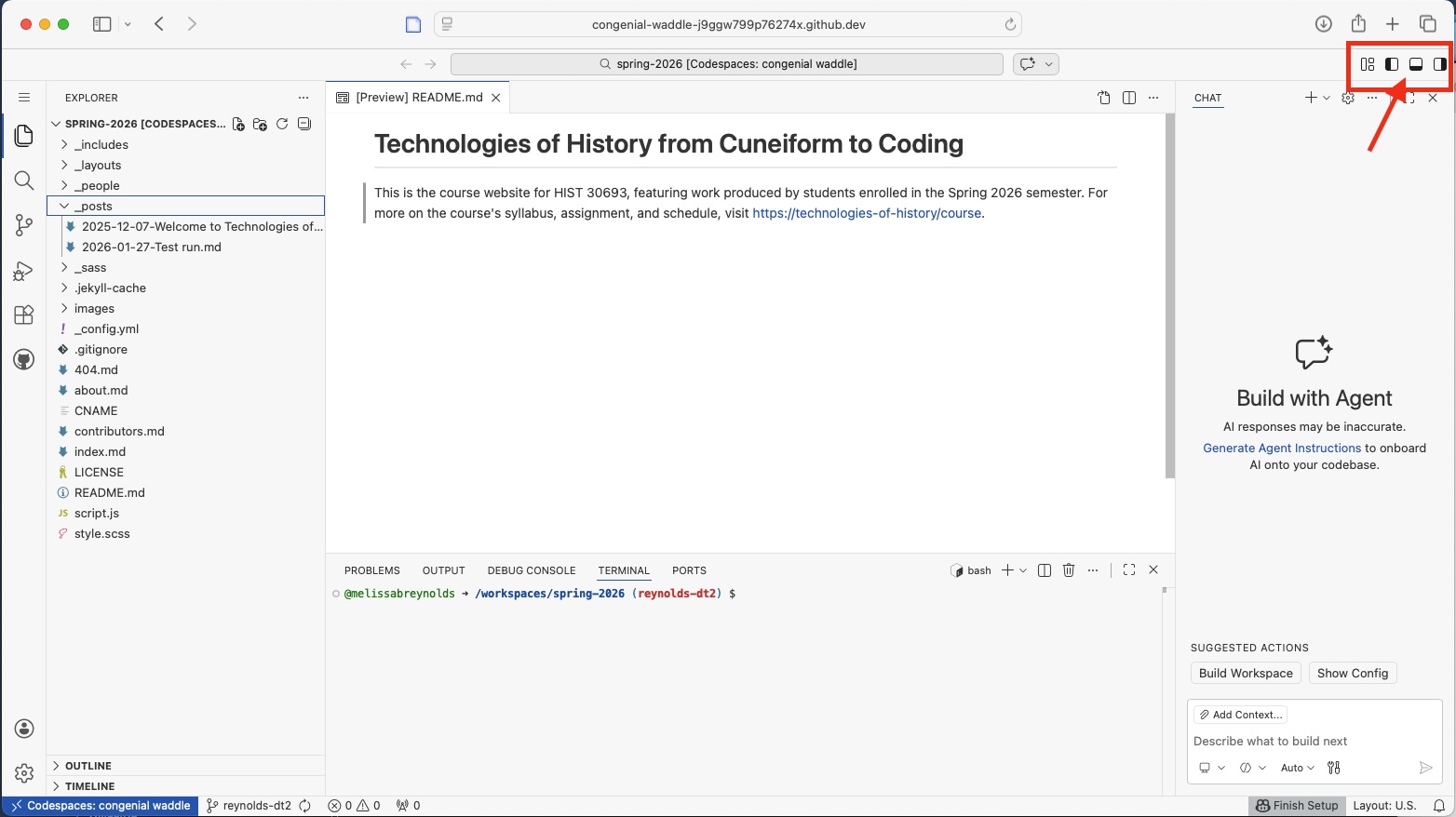Open a new terminal with the plus icon
Screen dimensions: 1456x817
(1006, 569)
